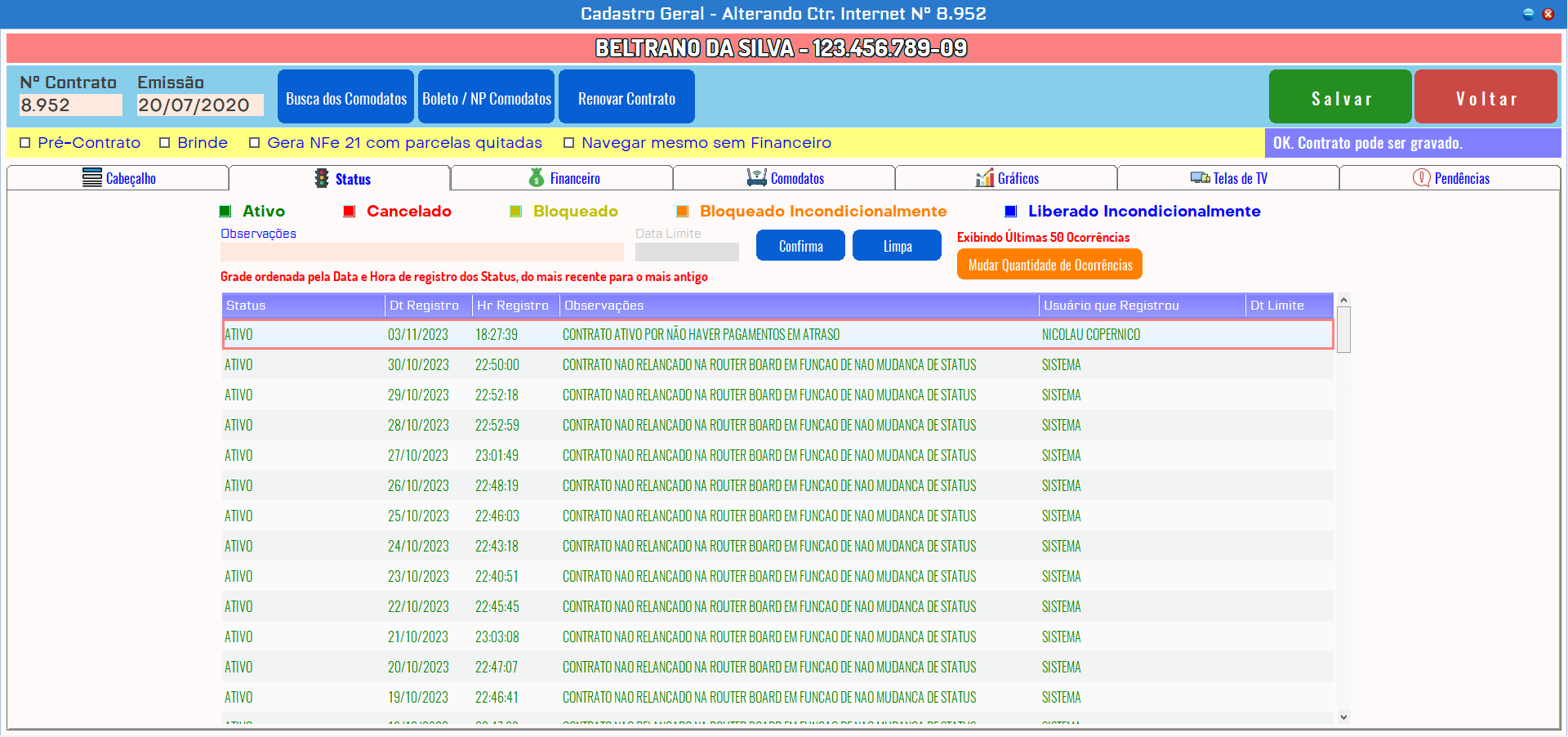Select Bloqueado Incondicionalmente status
The height and width of the screenshot is (737, 1568).
pyautogui.click(x=683, y=212)
